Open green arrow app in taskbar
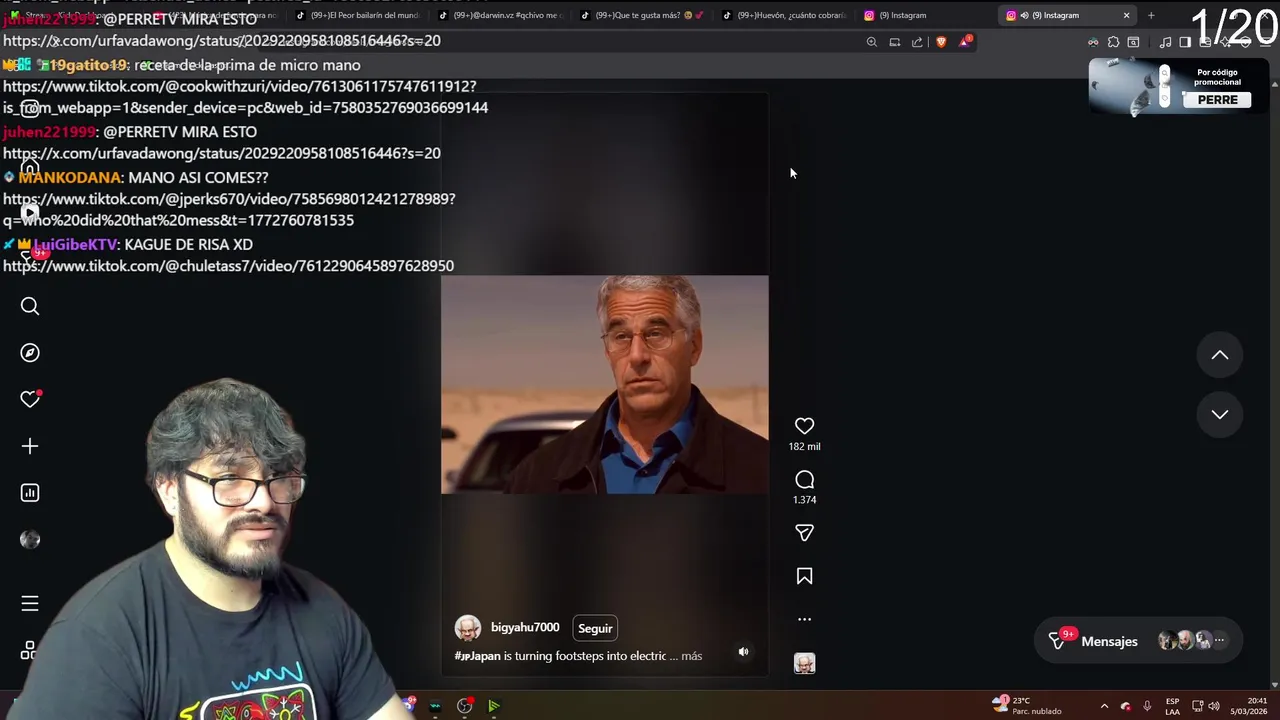Screen dimensions: 1280x720 tap(493, 706)
